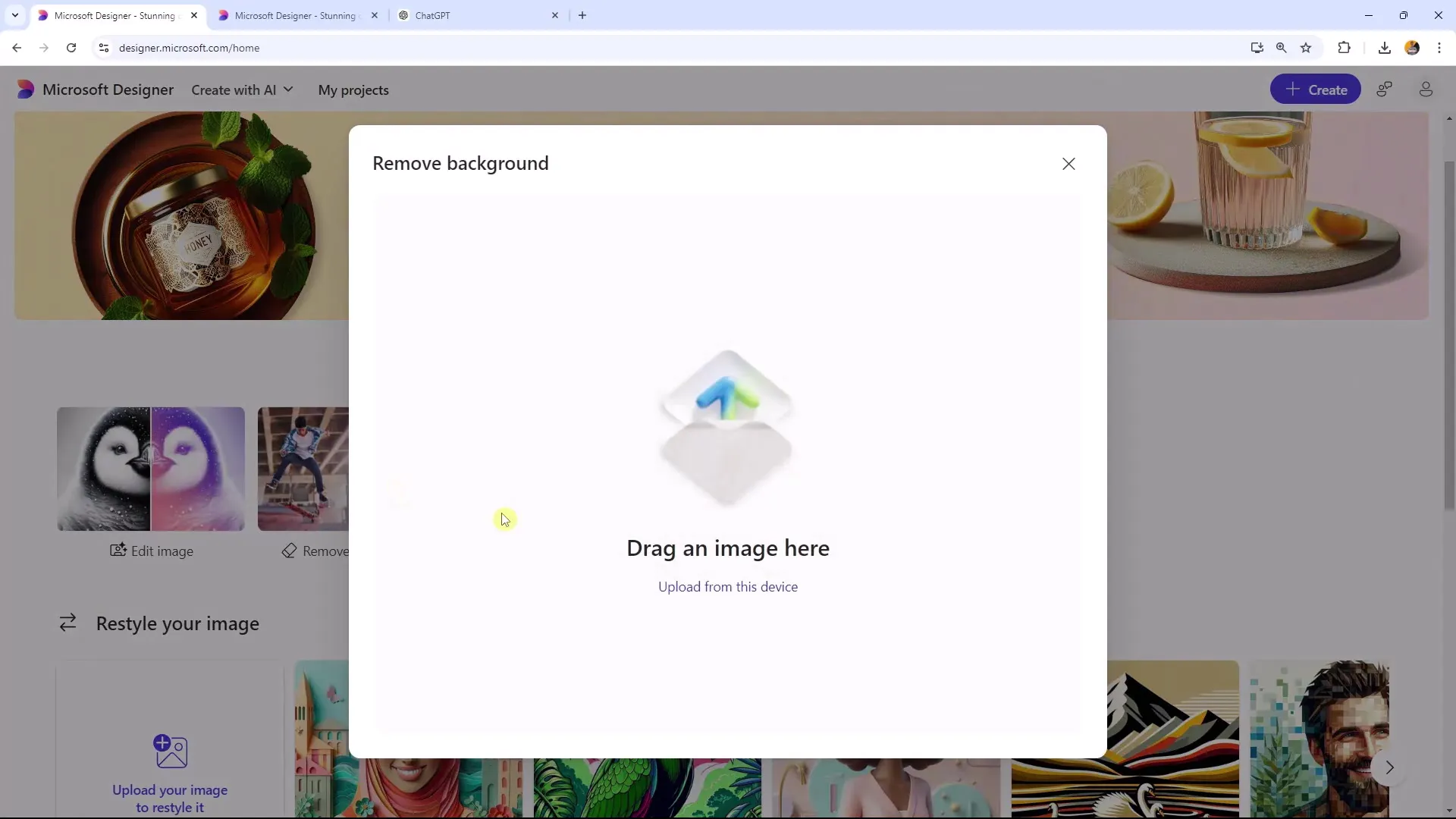Click Upload from this device link
Image resolution: width=1456 pixels, height=819 pixels.
(728, 587)
